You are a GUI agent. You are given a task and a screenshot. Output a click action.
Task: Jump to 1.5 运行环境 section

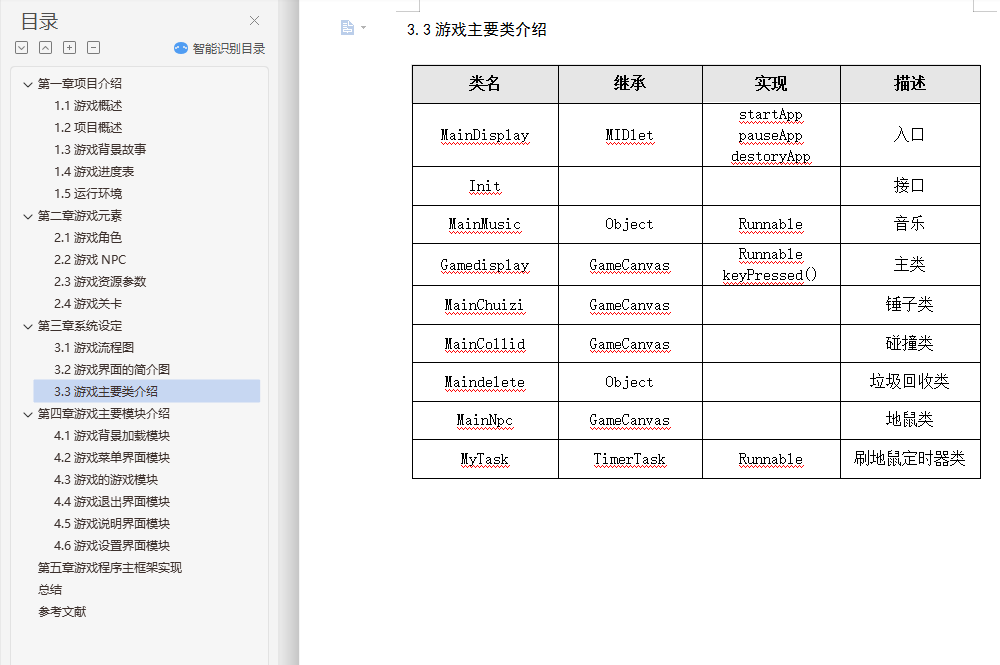88,194
